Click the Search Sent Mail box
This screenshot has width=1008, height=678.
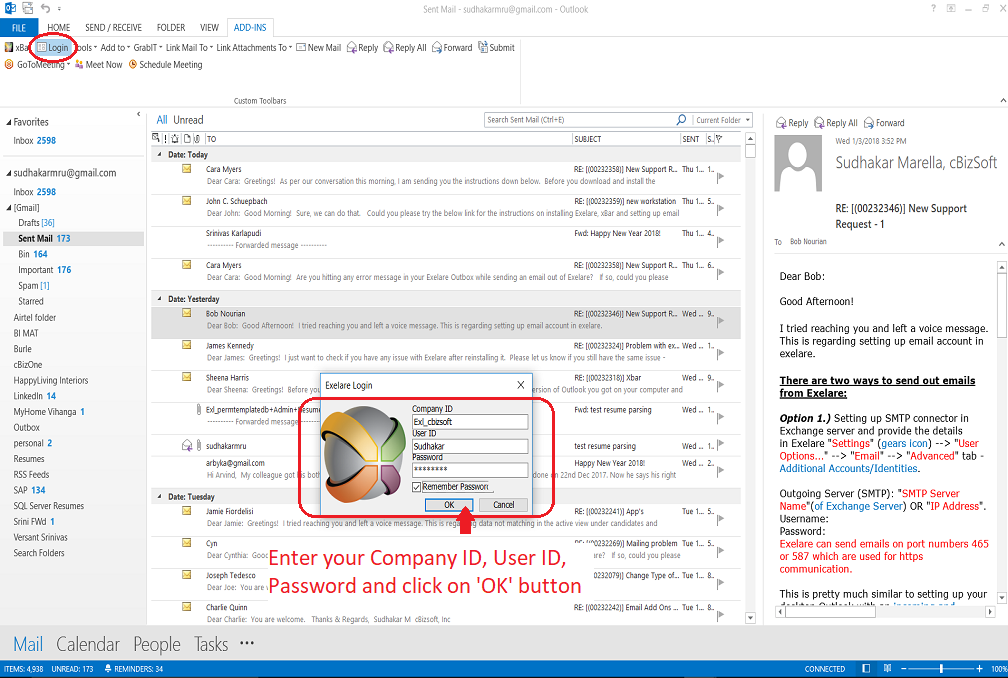[579, 120]
